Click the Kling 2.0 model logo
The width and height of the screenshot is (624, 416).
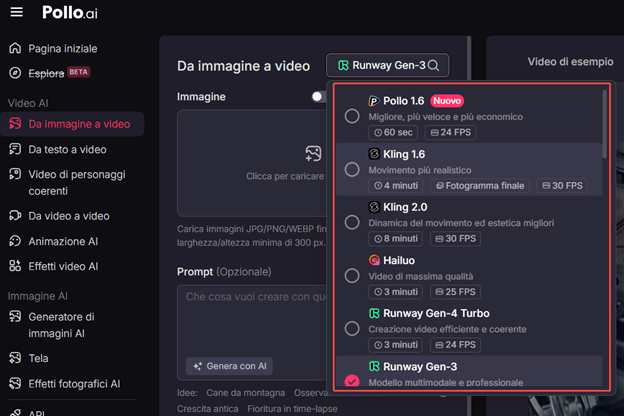pos(374,207)
